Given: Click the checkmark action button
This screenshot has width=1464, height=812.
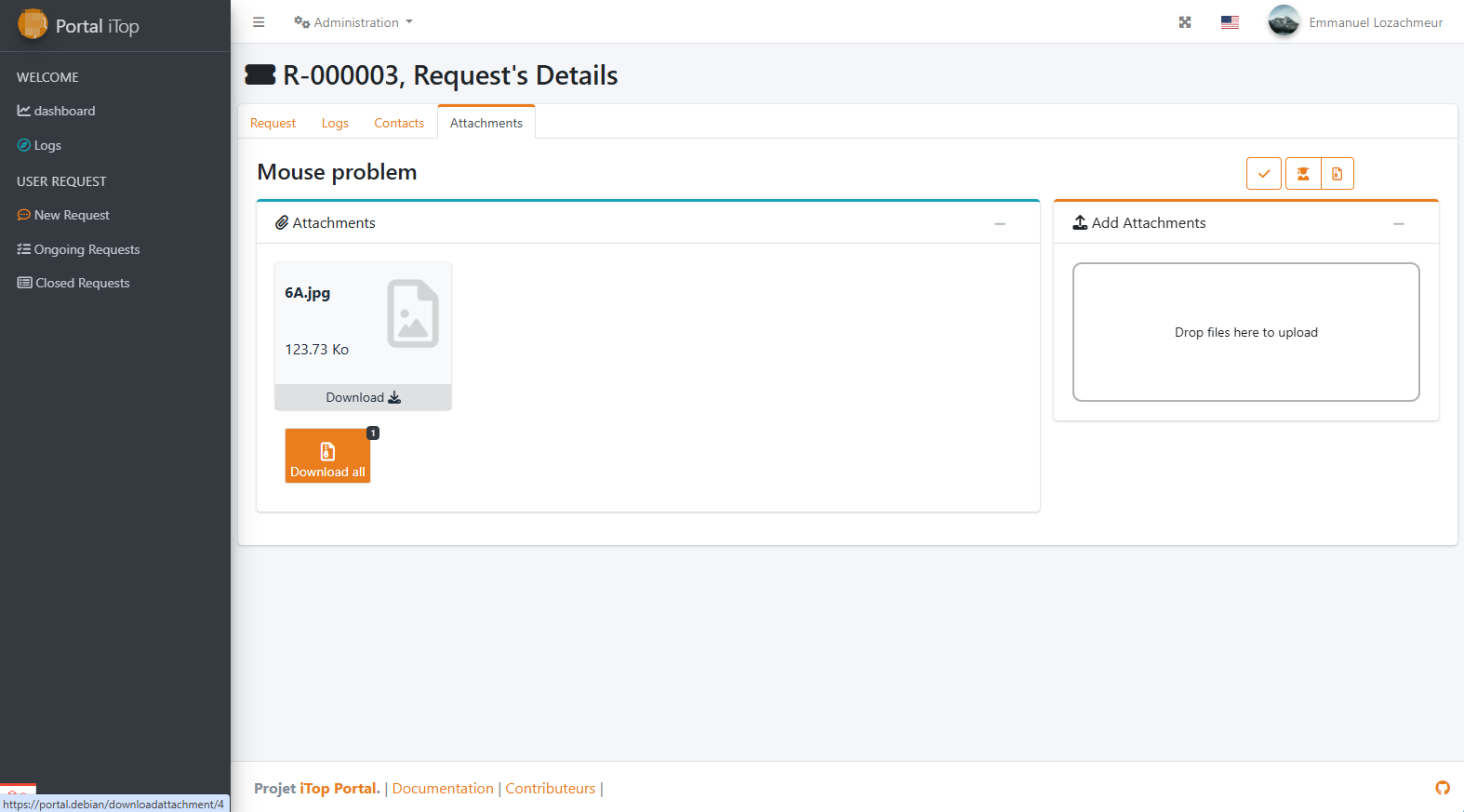Looking at the screenshot, I should coord(1264,174).
